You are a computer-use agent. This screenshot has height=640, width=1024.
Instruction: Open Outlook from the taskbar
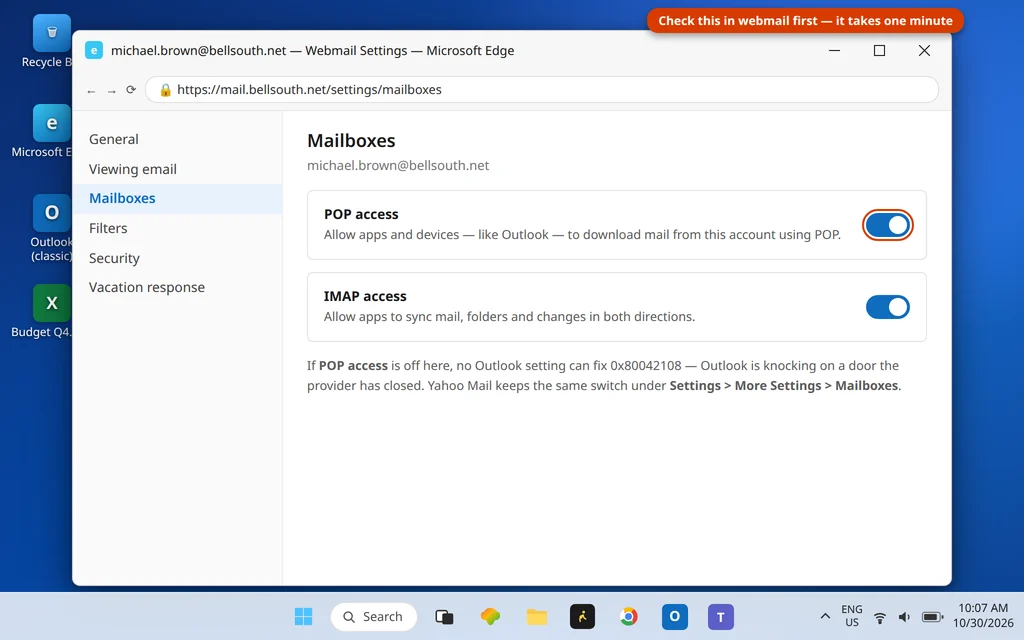click(675, 616)
